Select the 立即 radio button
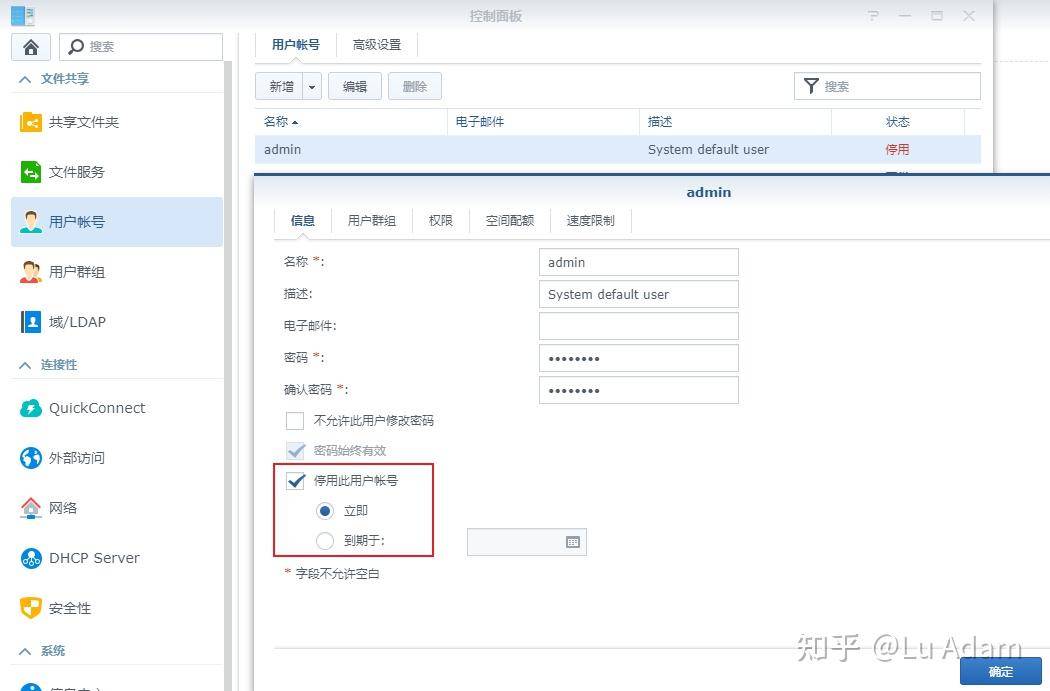The image size is (1050, 691). pos(325,511)
